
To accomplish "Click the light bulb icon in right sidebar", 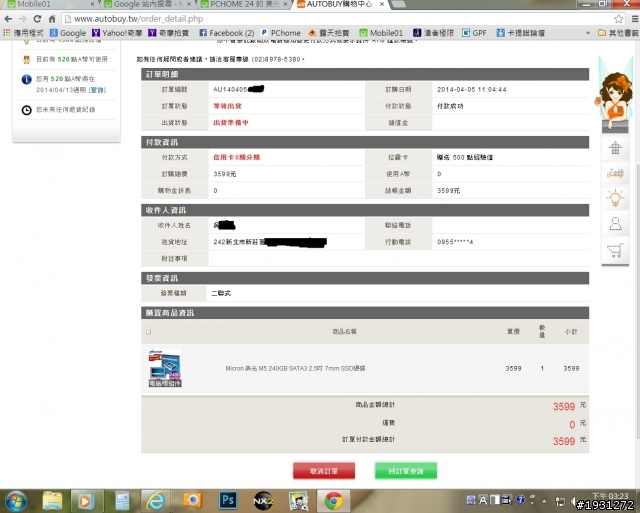I will point(615,198).
